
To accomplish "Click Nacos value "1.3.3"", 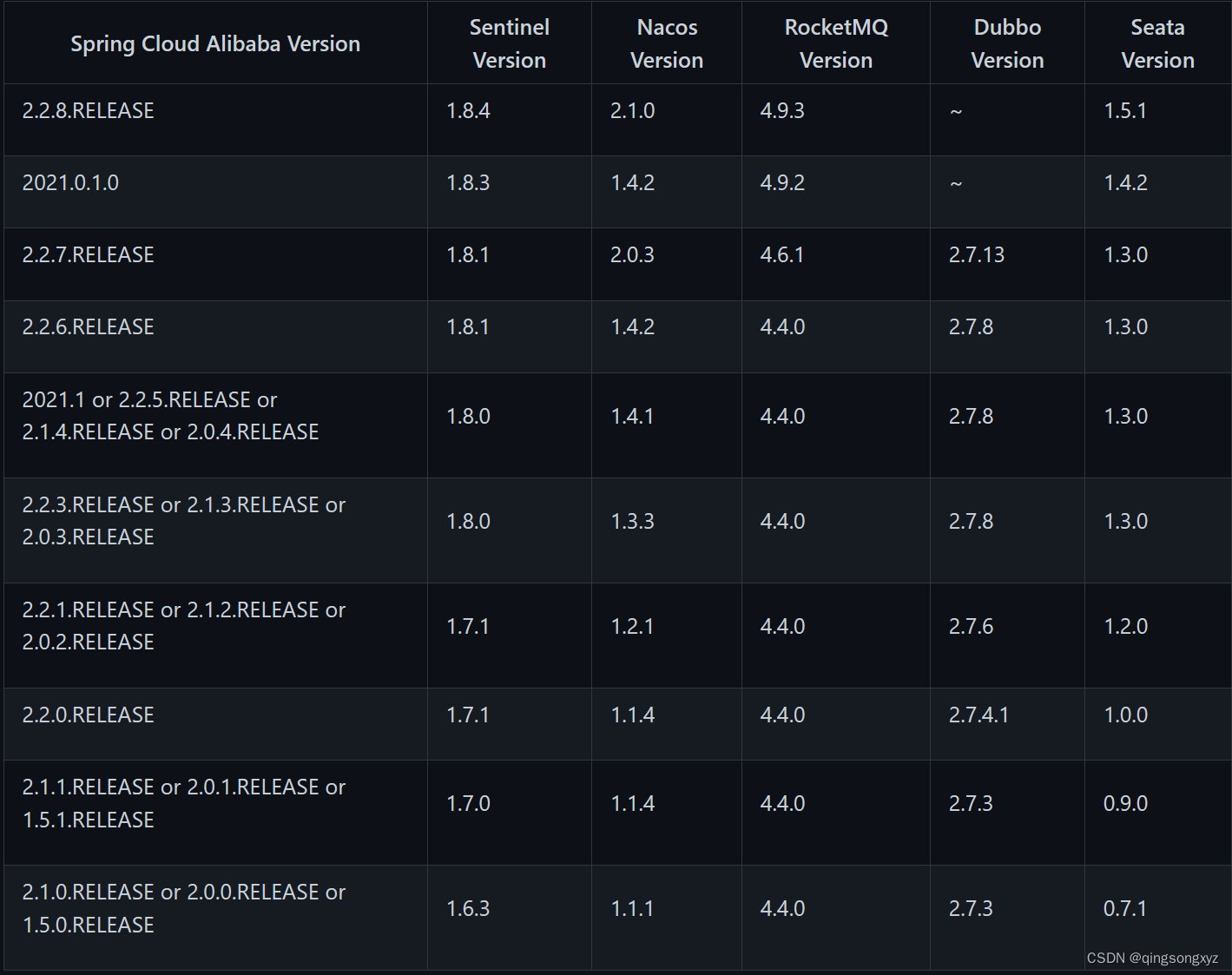I will pyautogui.click(x=632, y=522).
